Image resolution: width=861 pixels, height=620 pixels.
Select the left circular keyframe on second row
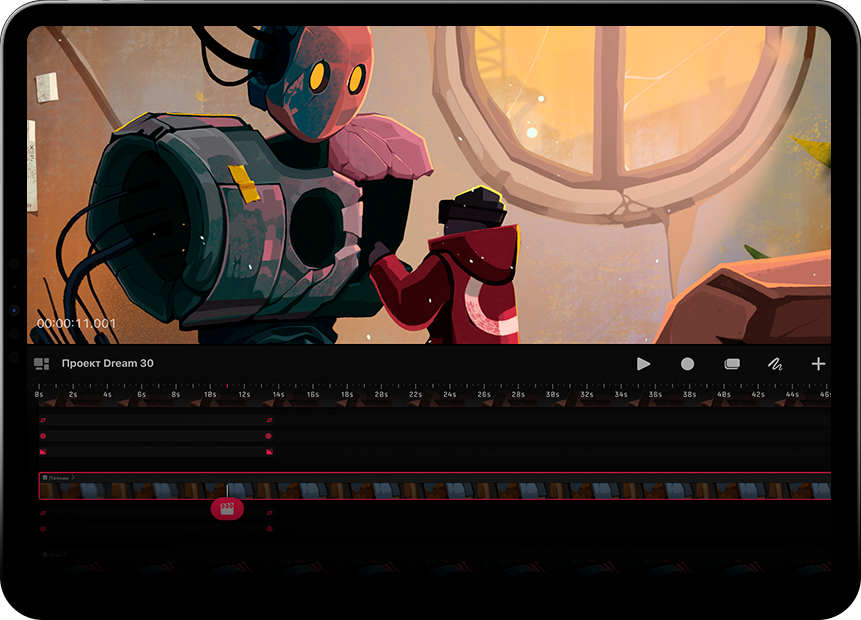43,436
